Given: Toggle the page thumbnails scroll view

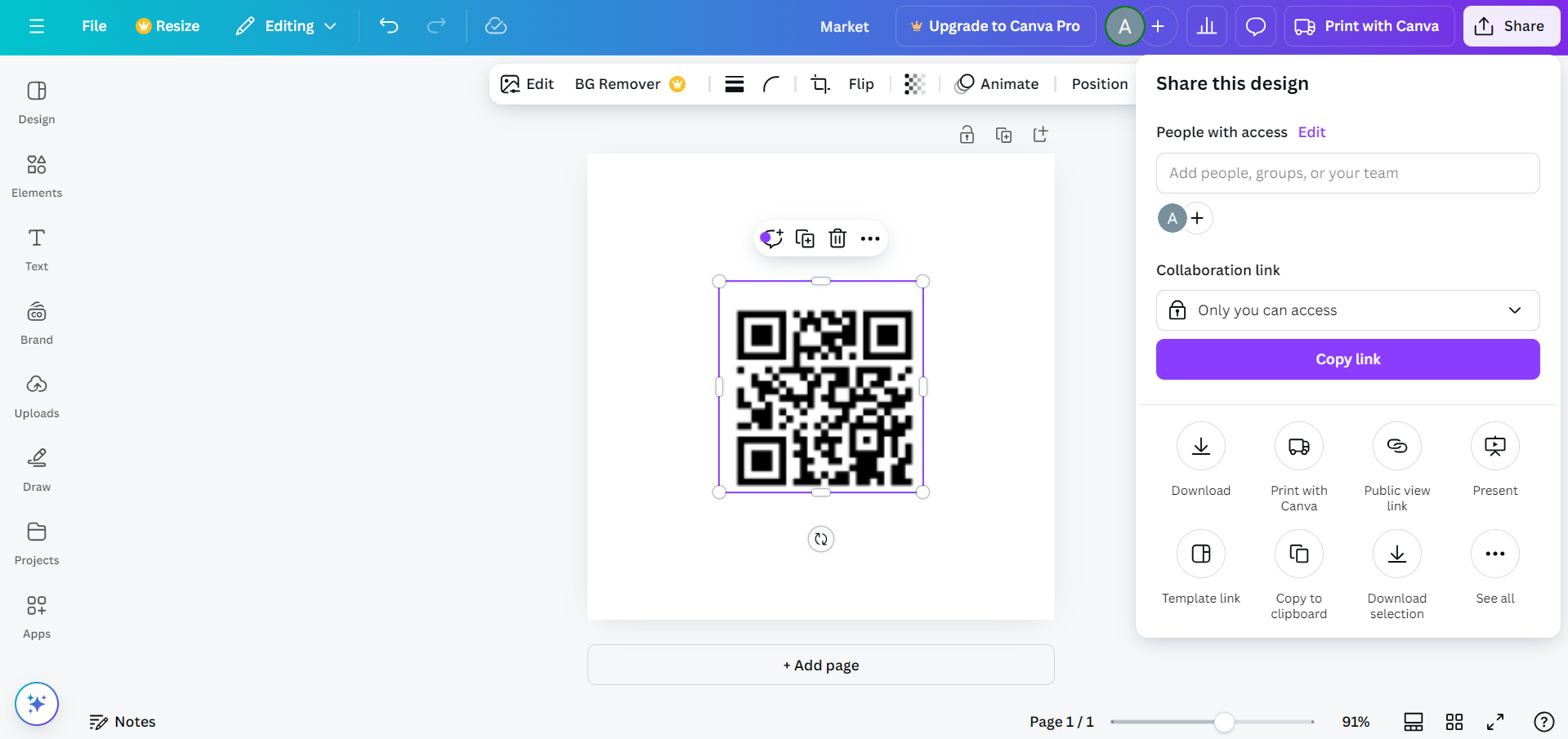Looking at the screenshot, I should [1414, 722].
